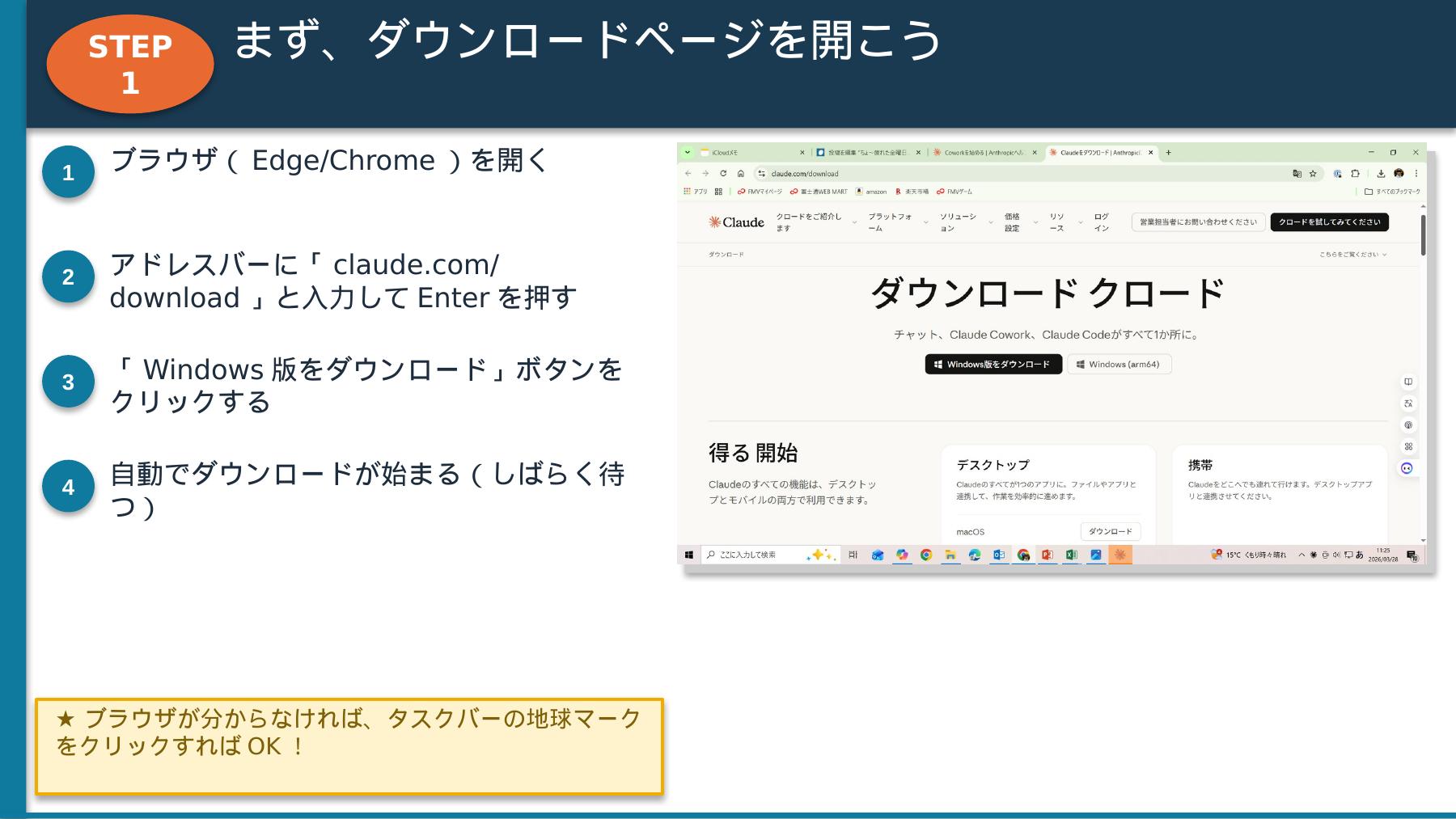Open the アプリ shortcut on bookmarks bar

(697, 192)
